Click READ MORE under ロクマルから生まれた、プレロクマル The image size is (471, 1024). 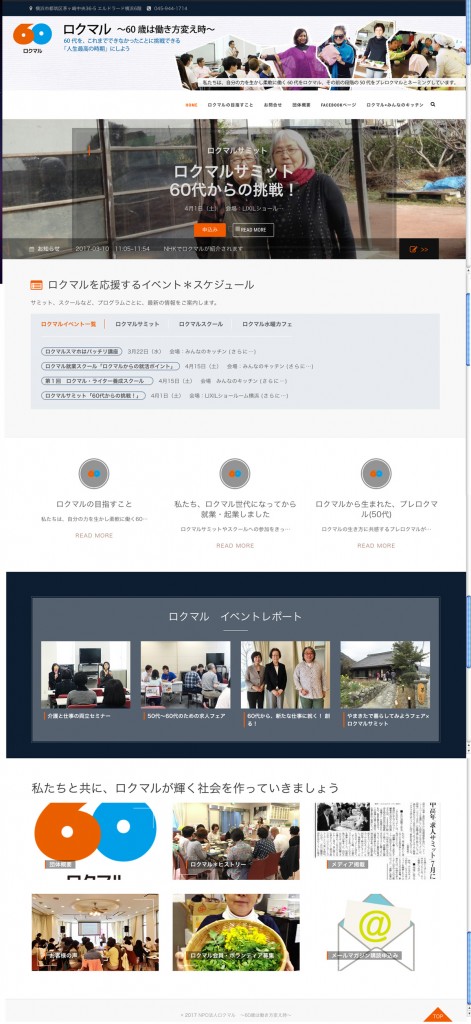(376, 545)
